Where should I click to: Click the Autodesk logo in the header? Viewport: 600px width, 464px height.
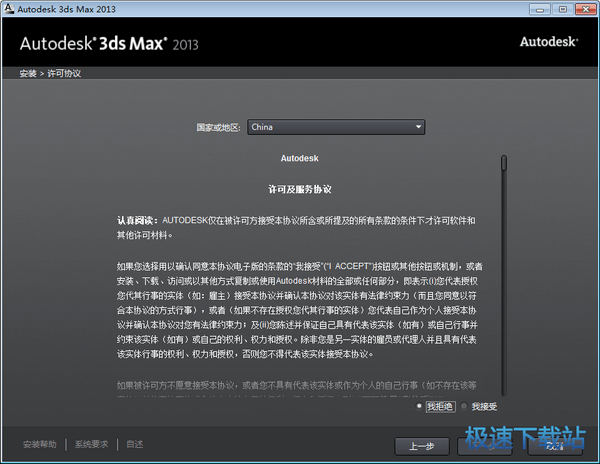549,42
